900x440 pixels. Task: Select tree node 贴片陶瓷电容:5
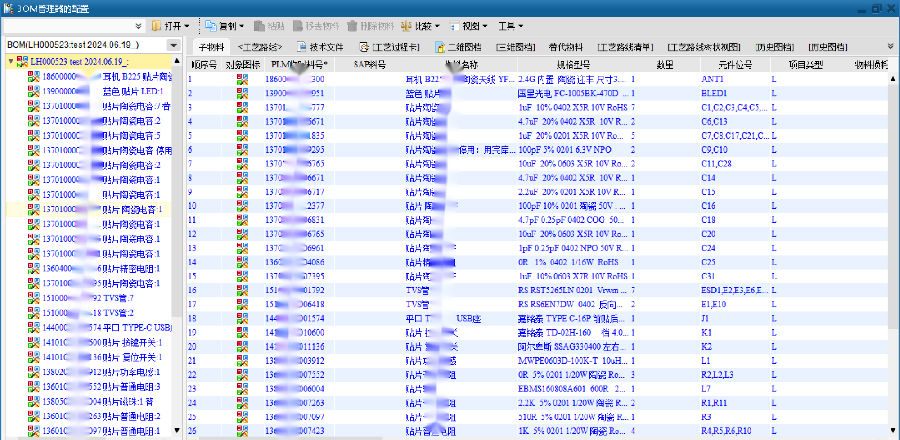pyautogui.click(x=131, y=136)
